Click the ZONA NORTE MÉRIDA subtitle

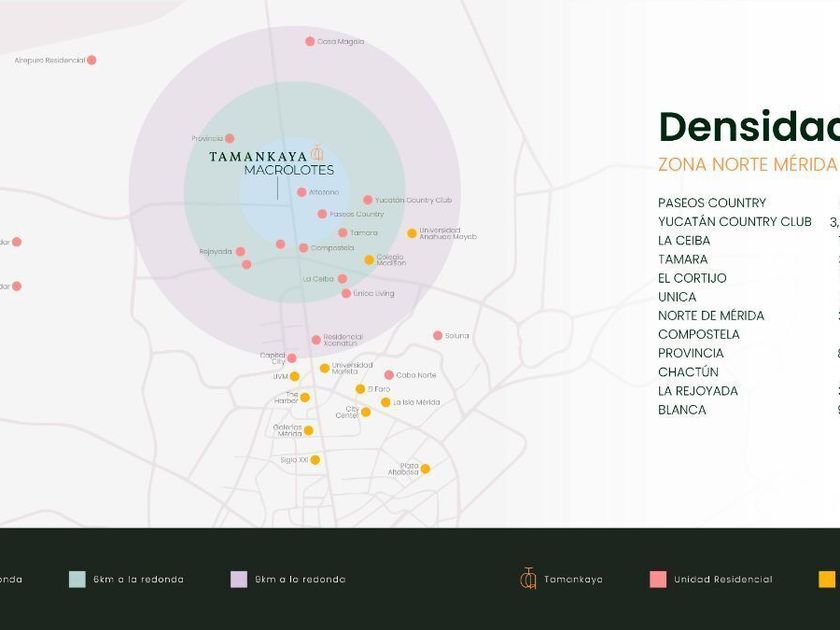(x=747, y=164)
